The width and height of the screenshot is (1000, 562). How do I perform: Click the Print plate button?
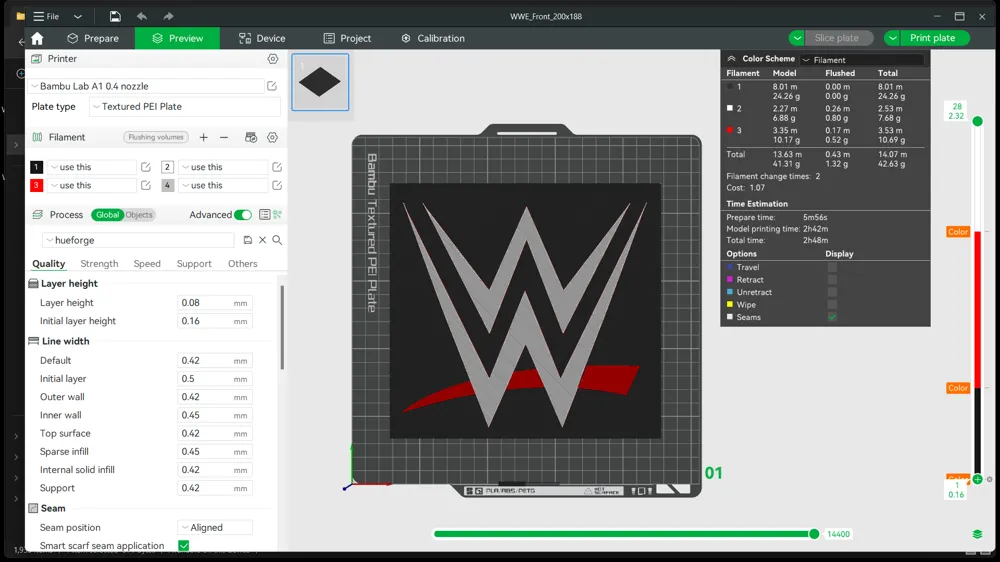(x=932, y=38)
